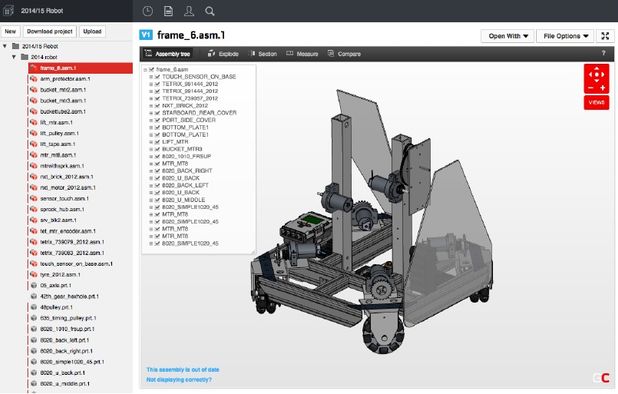Click 'Not displaying correctly?' link
618x394 pixels.
pyautogui.click(x=179, y=380)
